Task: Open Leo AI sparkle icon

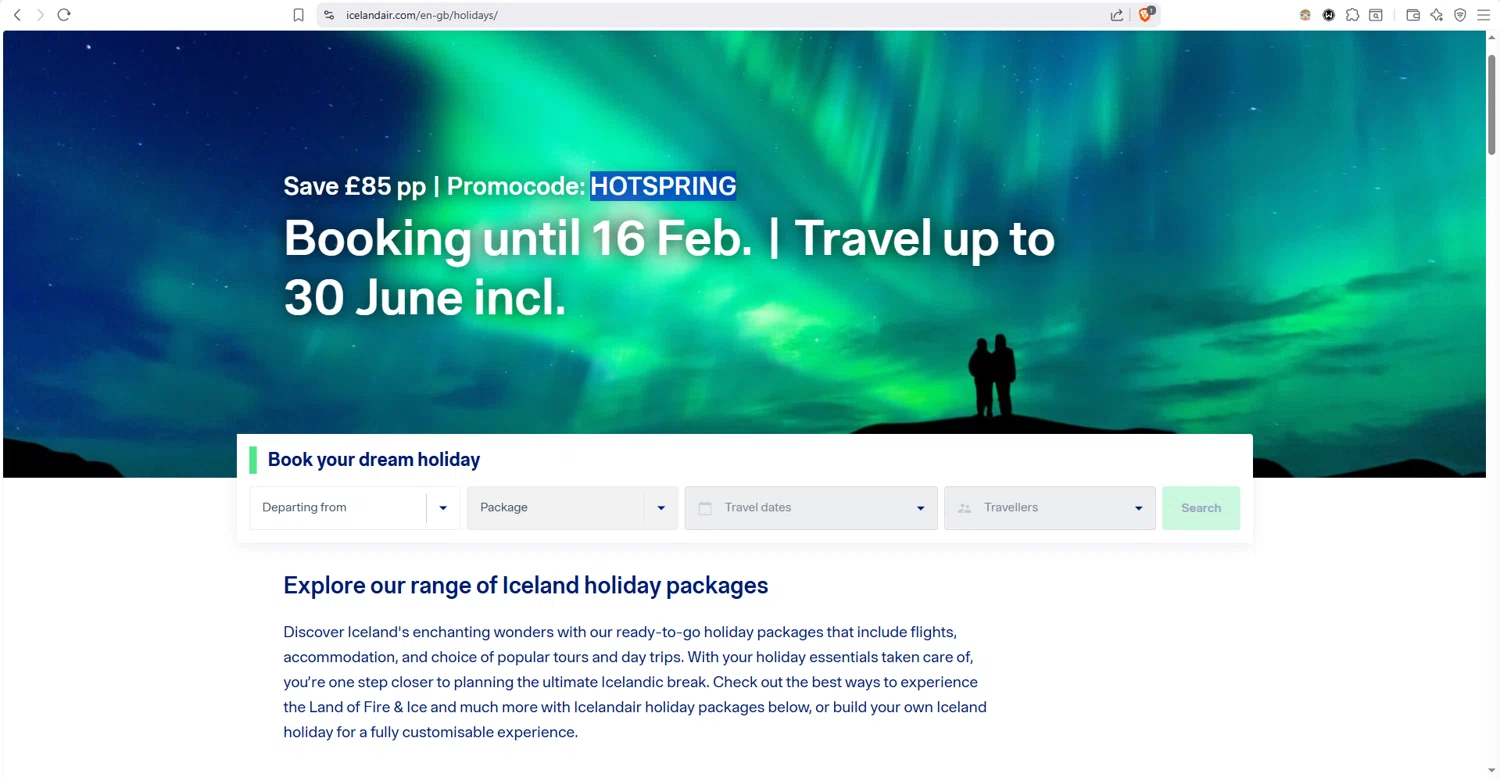Action: [x=1436, y=15]
